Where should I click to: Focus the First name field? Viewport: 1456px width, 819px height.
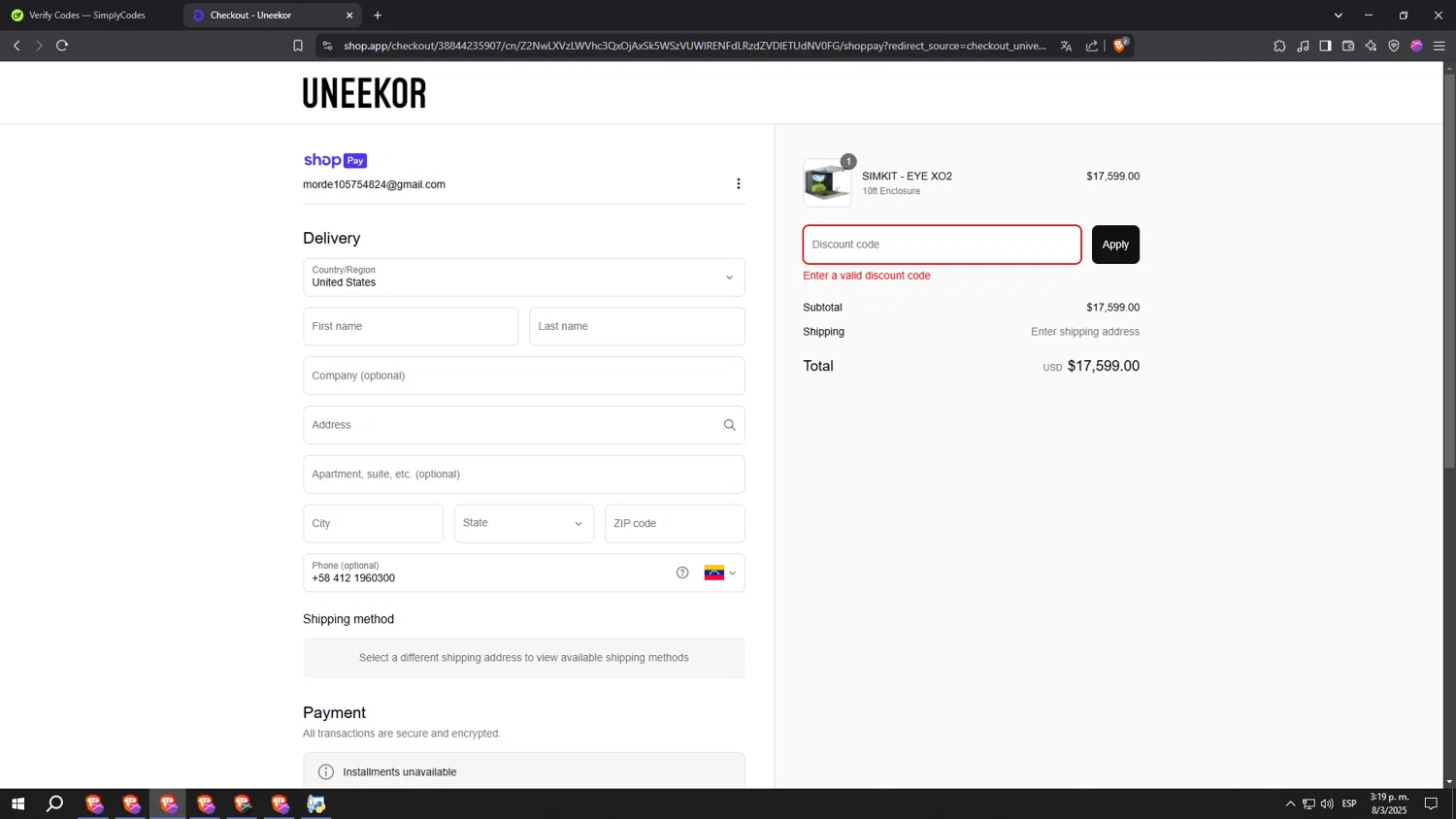(x=411, y=326)
